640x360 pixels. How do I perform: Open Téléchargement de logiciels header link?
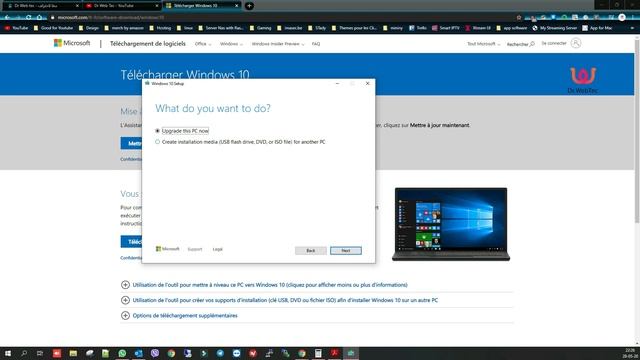[148, 44]
